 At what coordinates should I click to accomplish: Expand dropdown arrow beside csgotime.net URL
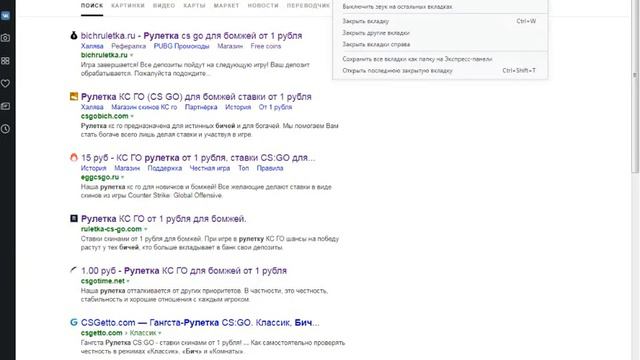(128, 281)
